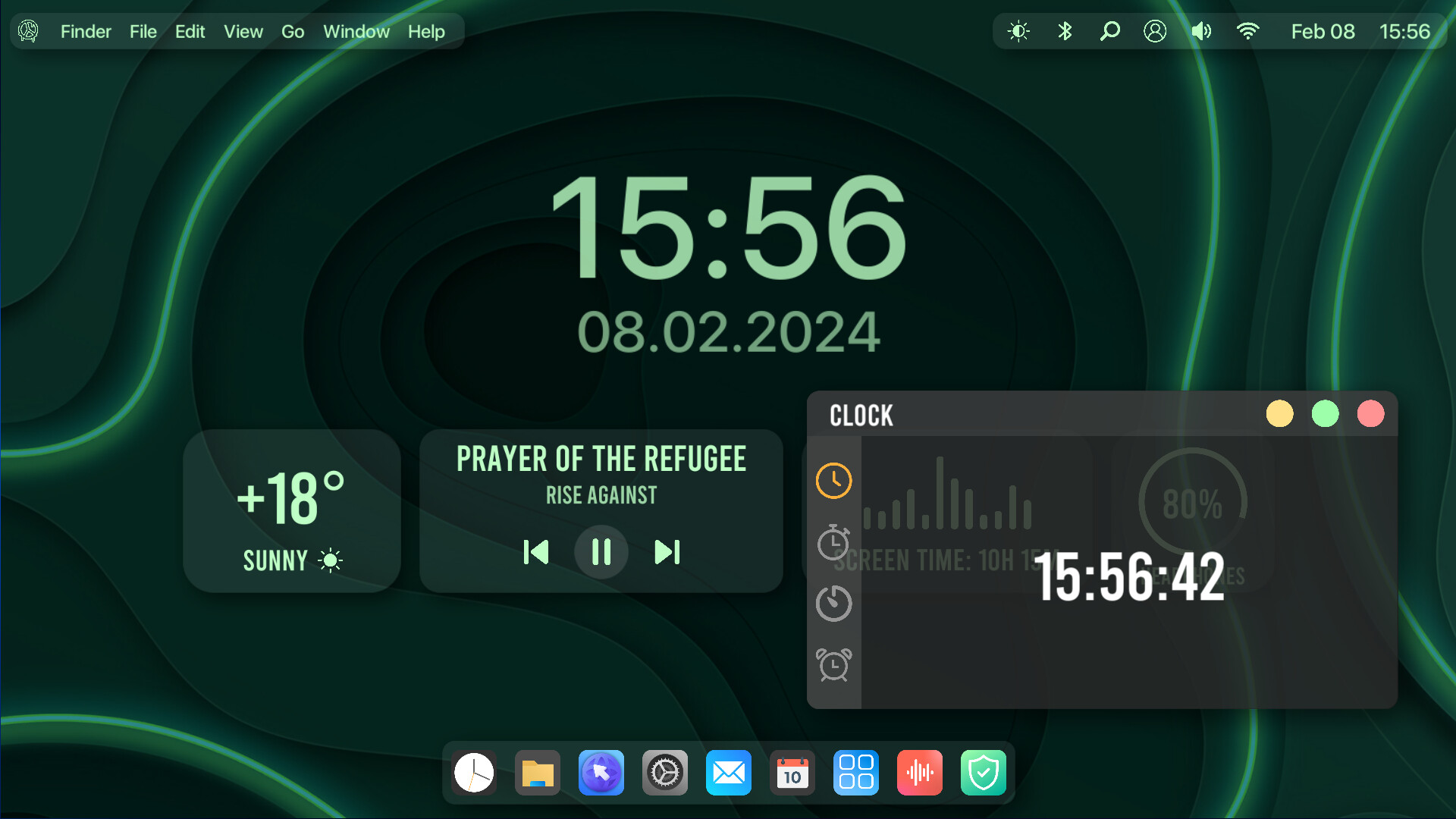This screenshot has width=1456, height=819.
Task: Open the user account menu
Action: 1155,31
